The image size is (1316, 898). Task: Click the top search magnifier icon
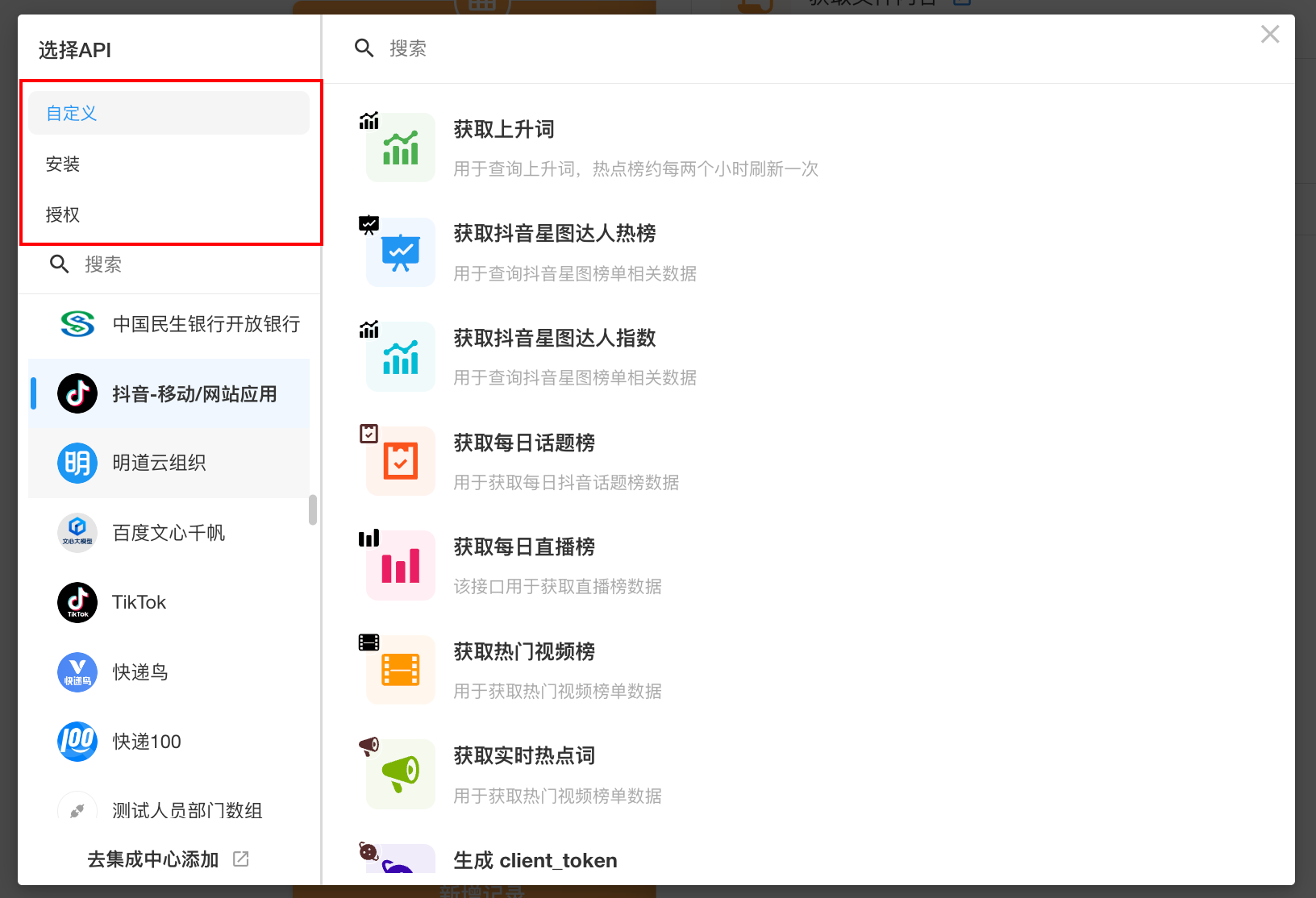click(364, 48)
